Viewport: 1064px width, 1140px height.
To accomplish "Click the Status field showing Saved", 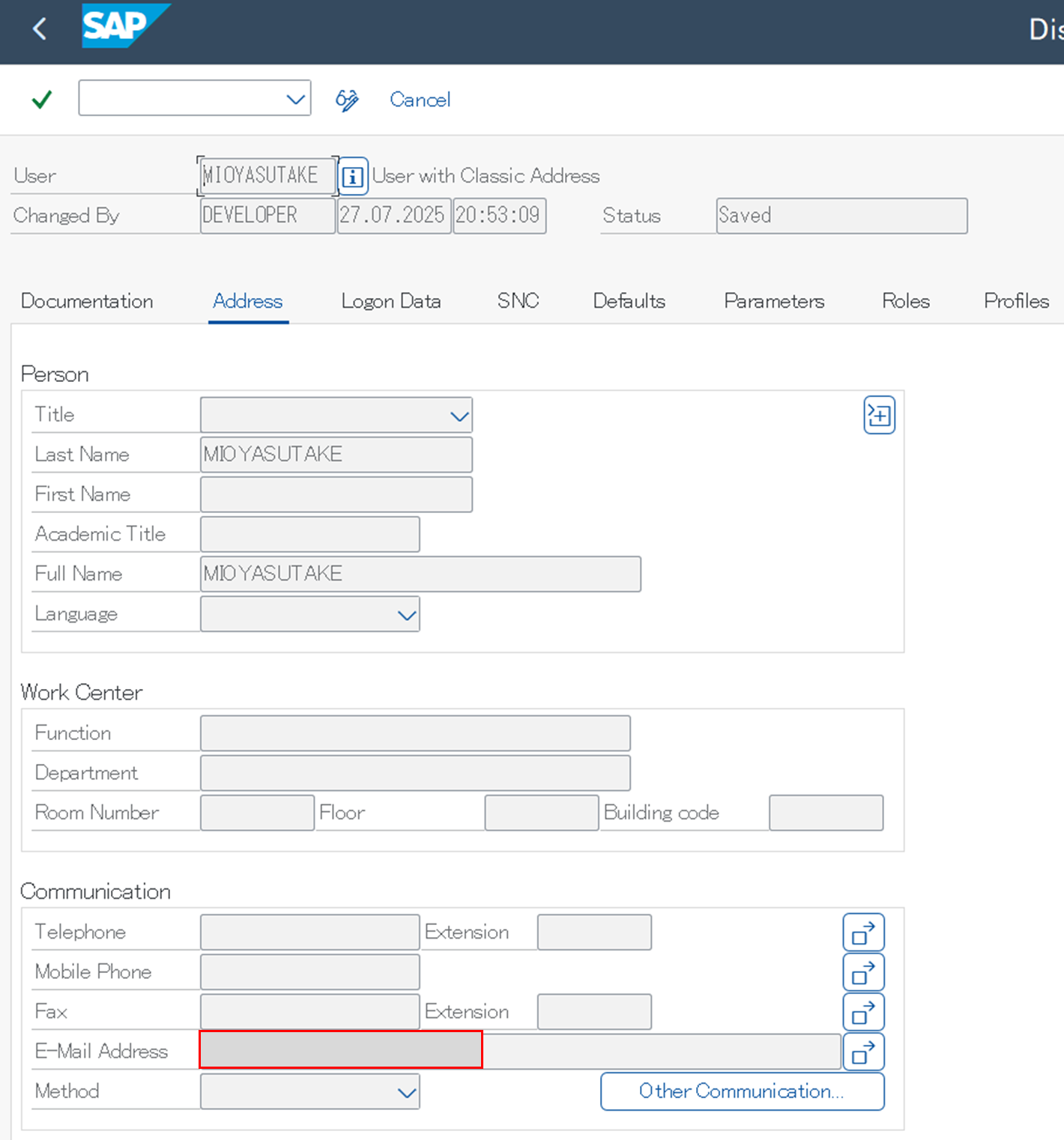I will [841, 216].
